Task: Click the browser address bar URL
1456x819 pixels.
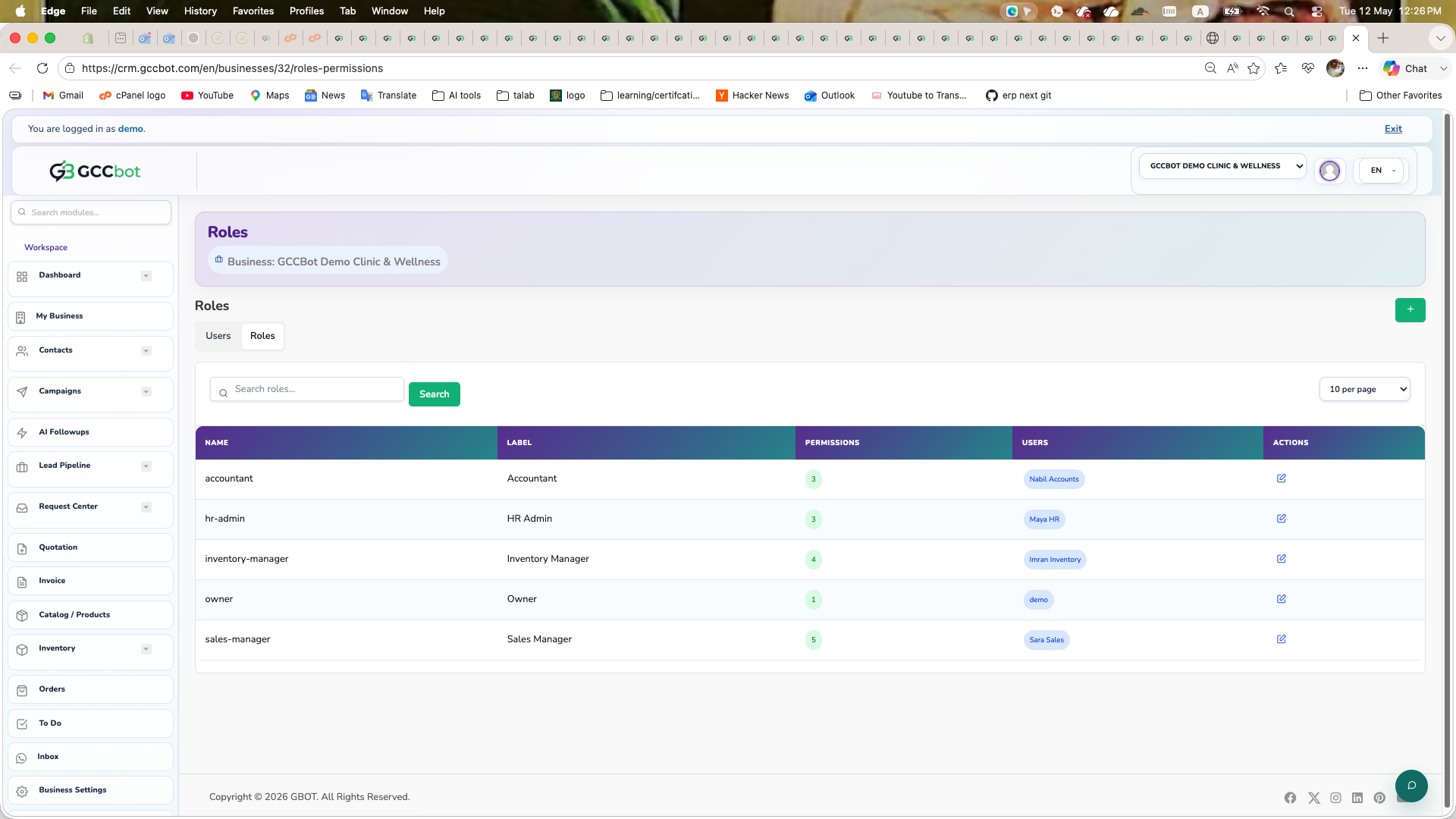Action: click(x=232, y=68)
